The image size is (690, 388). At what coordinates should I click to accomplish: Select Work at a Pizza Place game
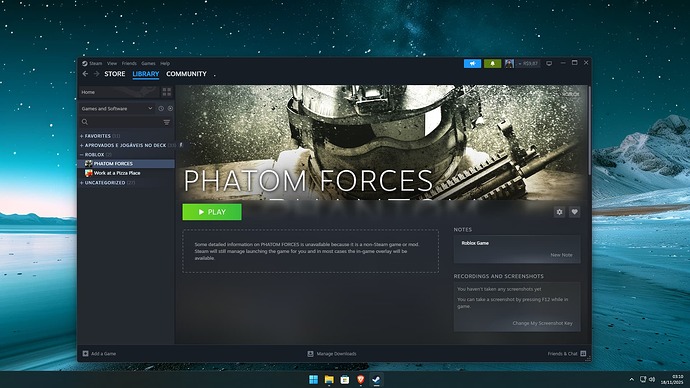(x=126, y=173)
